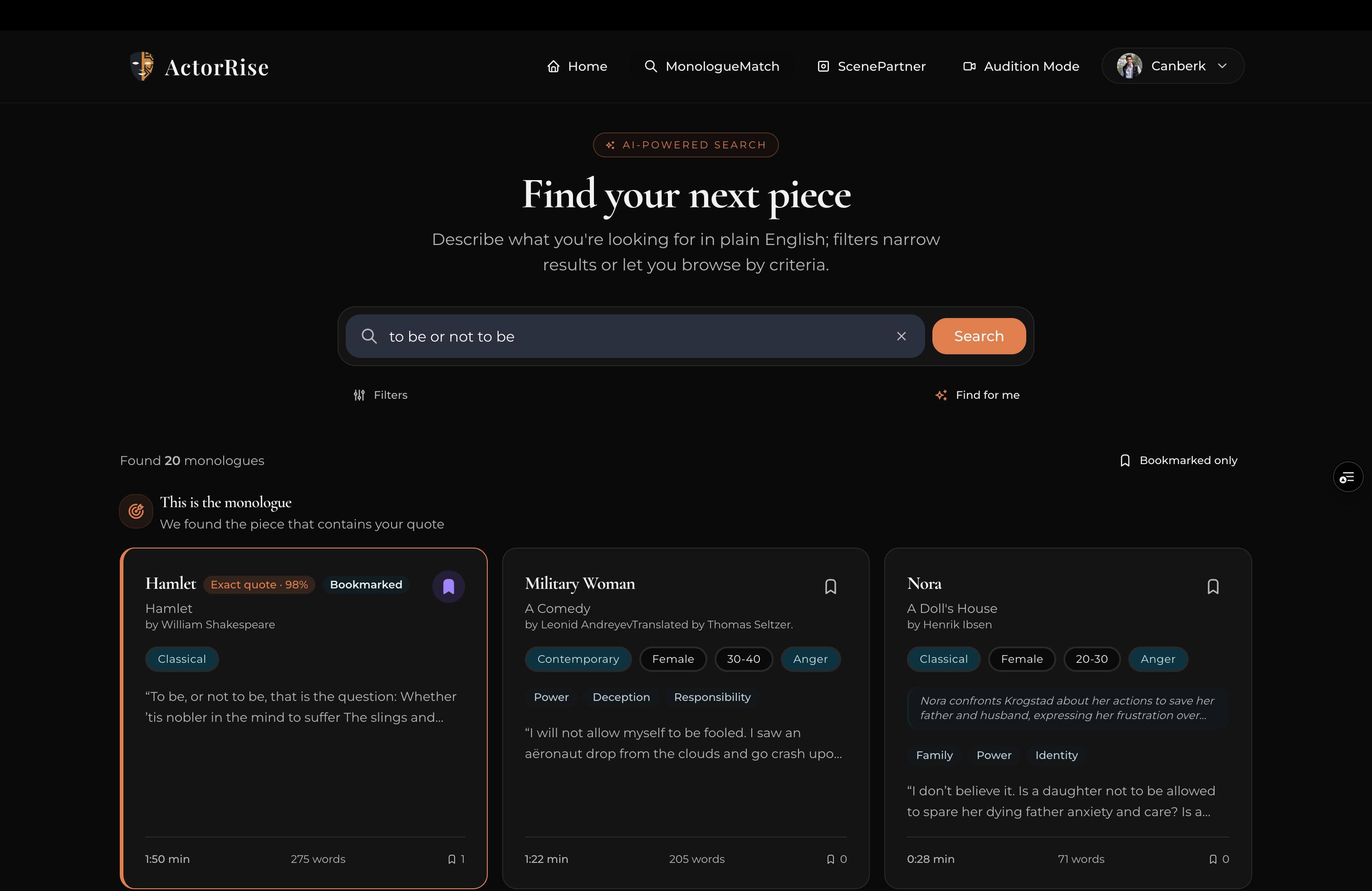The width and height of the screenshot is (1372, 891).
Task: Toggle the Bookmarked only filter
Action: click(x=1179, y=460)
